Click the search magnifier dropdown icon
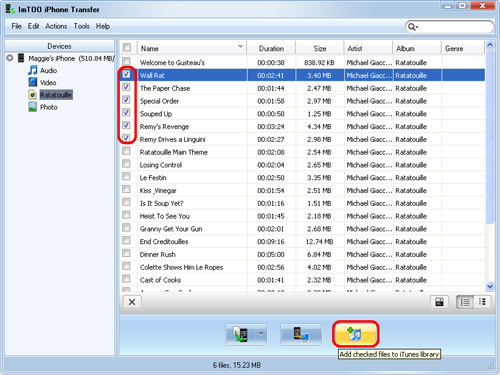The height and width of the screenshot is (375, 500). pyautogui.click(x=413, y=27)
